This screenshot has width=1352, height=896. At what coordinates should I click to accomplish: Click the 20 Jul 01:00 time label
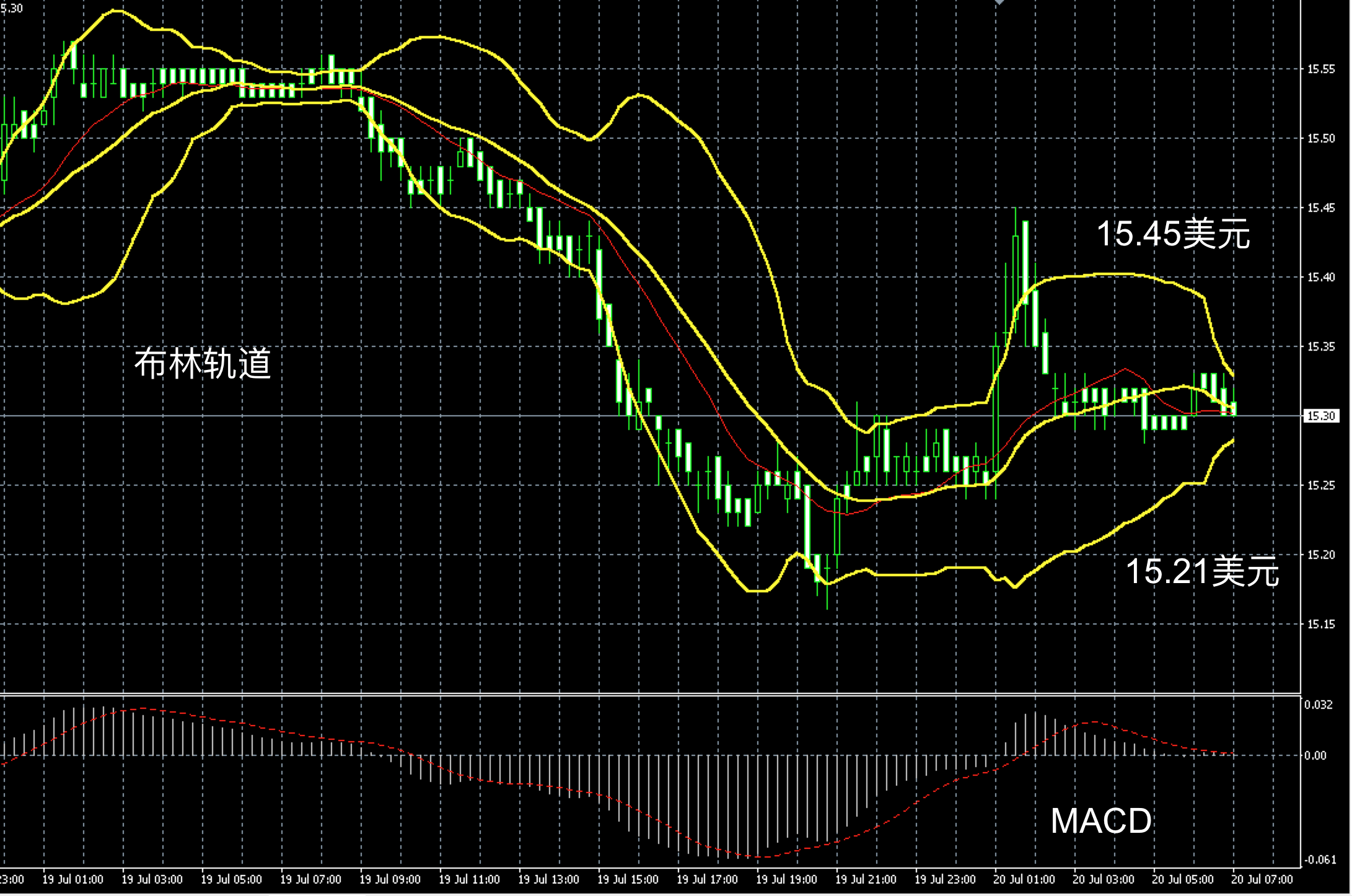[x=1024, y=879]
